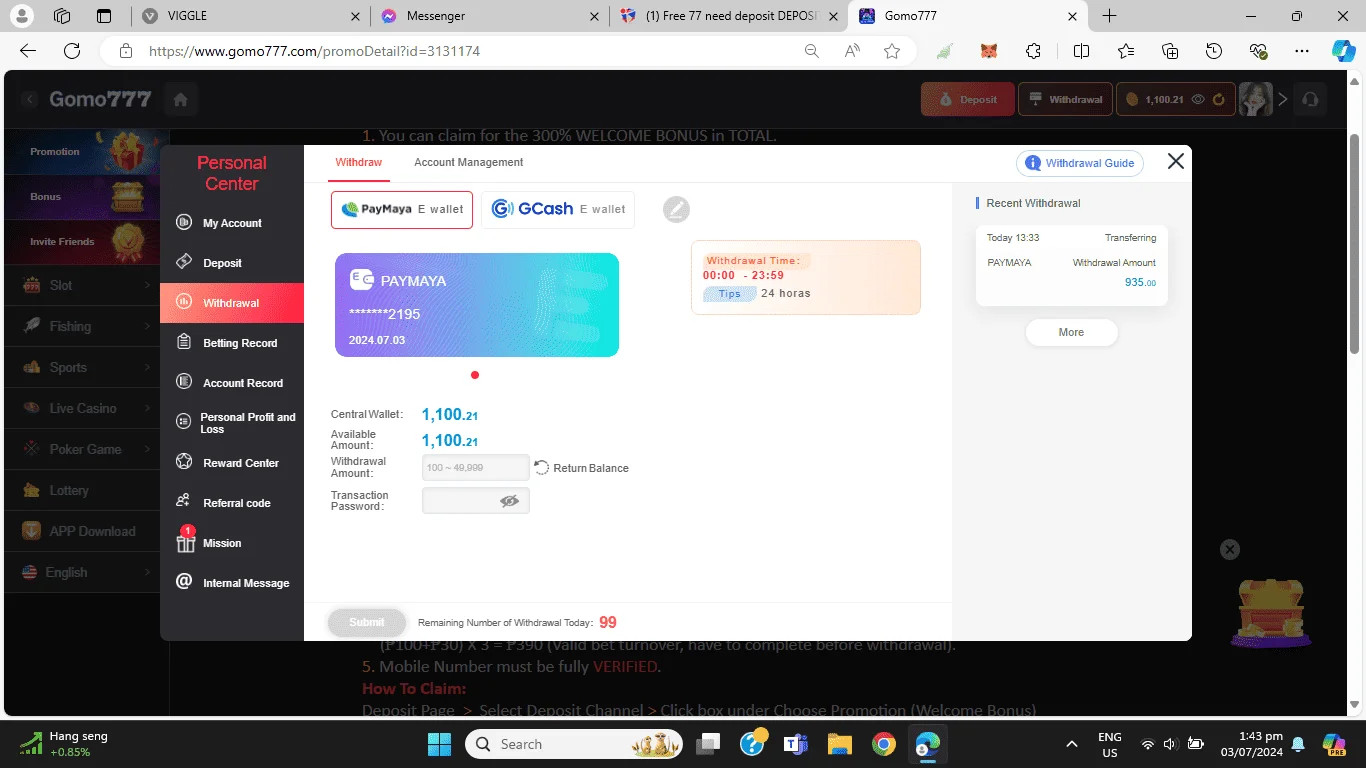Switch to Account Management tab
The height and width of the screenshot is (768, 1366).
coord(468,162)
